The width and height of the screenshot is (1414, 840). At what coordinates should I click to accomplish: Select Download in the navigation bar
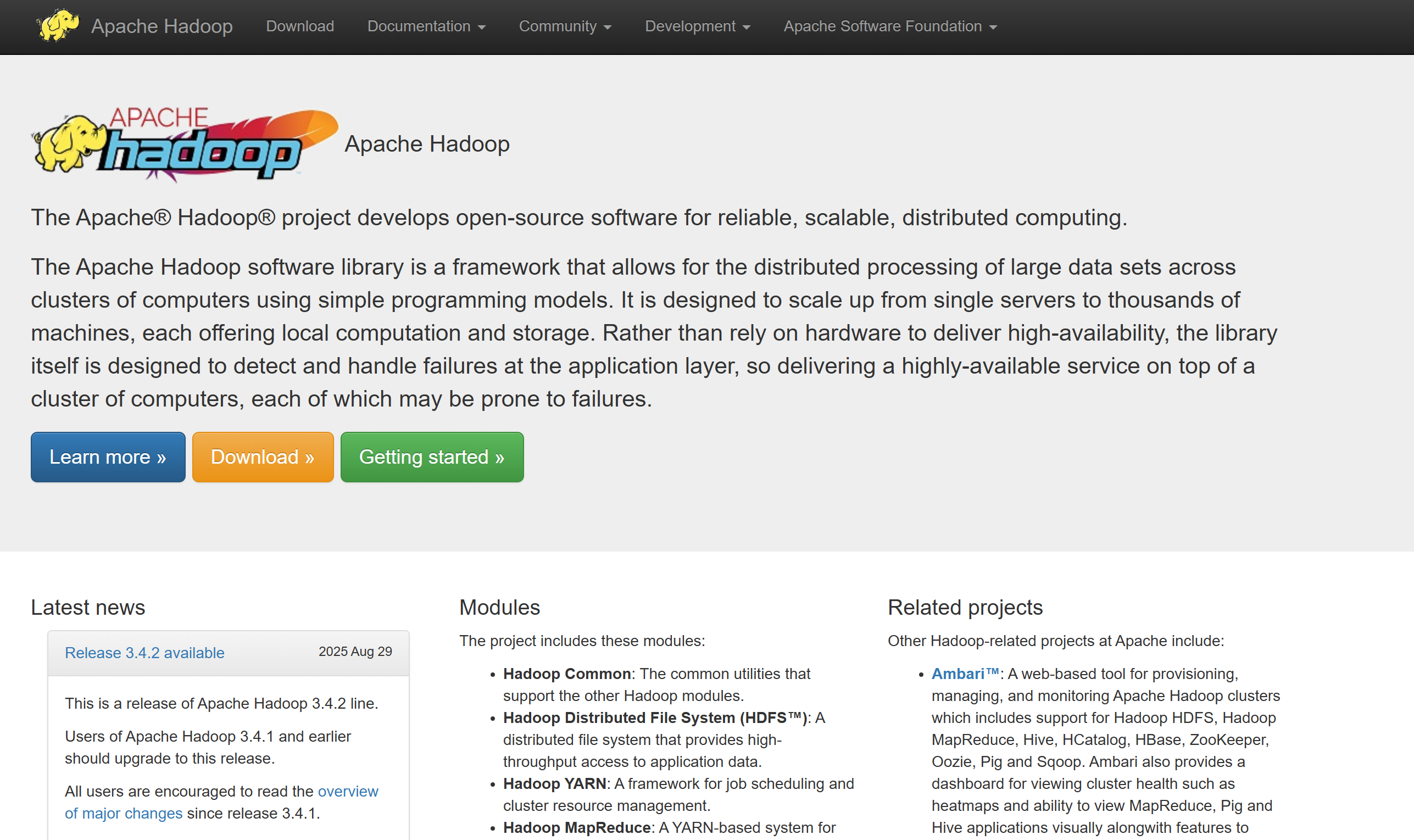coord(299,26)
